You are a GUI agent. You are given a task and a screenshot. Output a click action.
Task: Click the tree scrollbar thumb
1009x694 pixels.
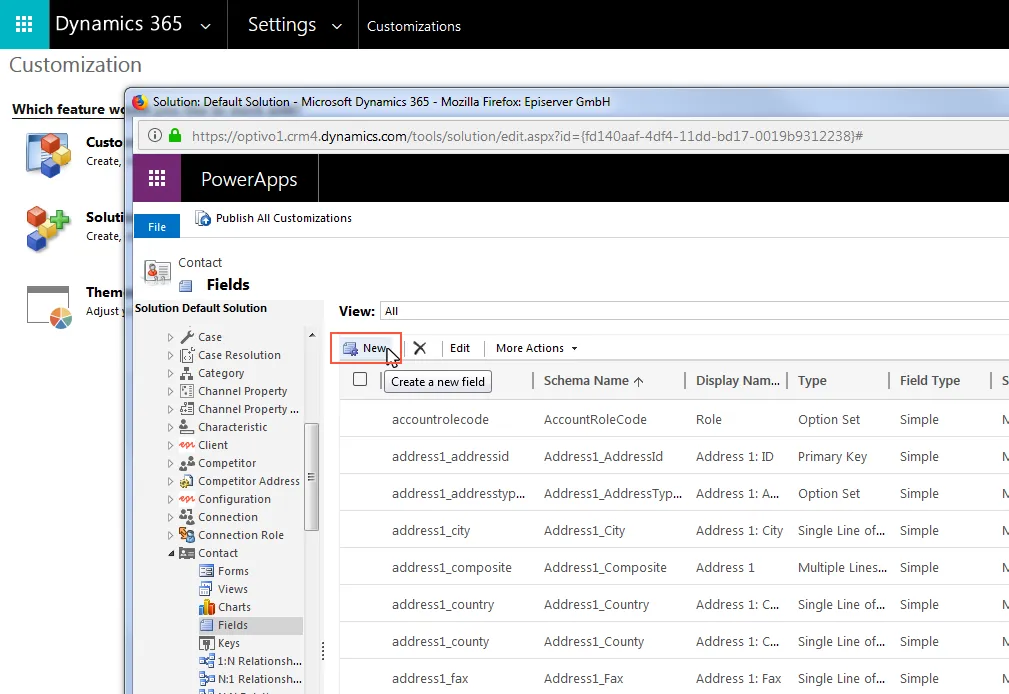[x=311, y=476]
